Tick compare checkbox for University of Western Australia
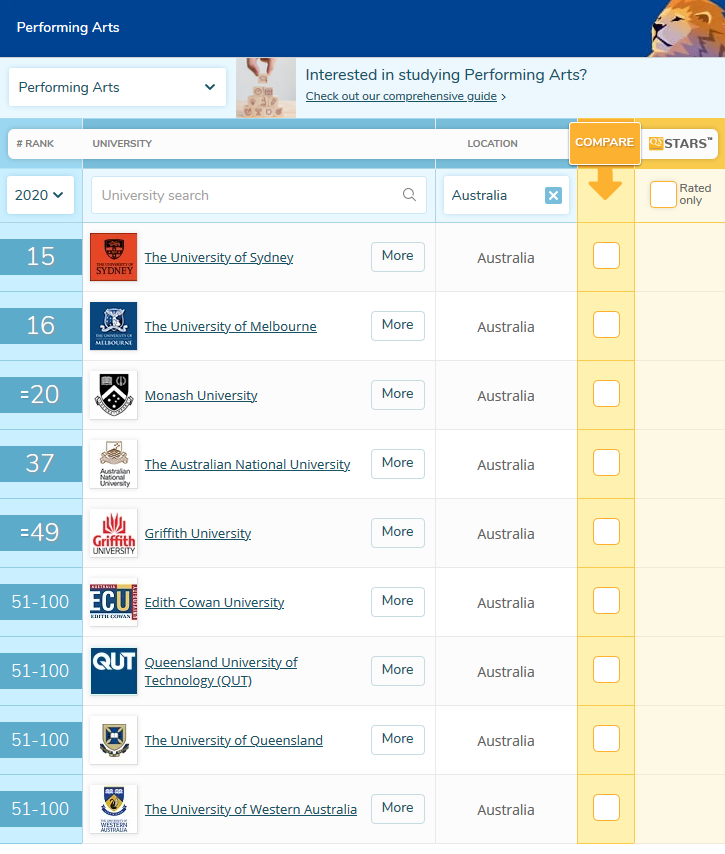This screenshot has width=725, height=854. coord(606,807)
